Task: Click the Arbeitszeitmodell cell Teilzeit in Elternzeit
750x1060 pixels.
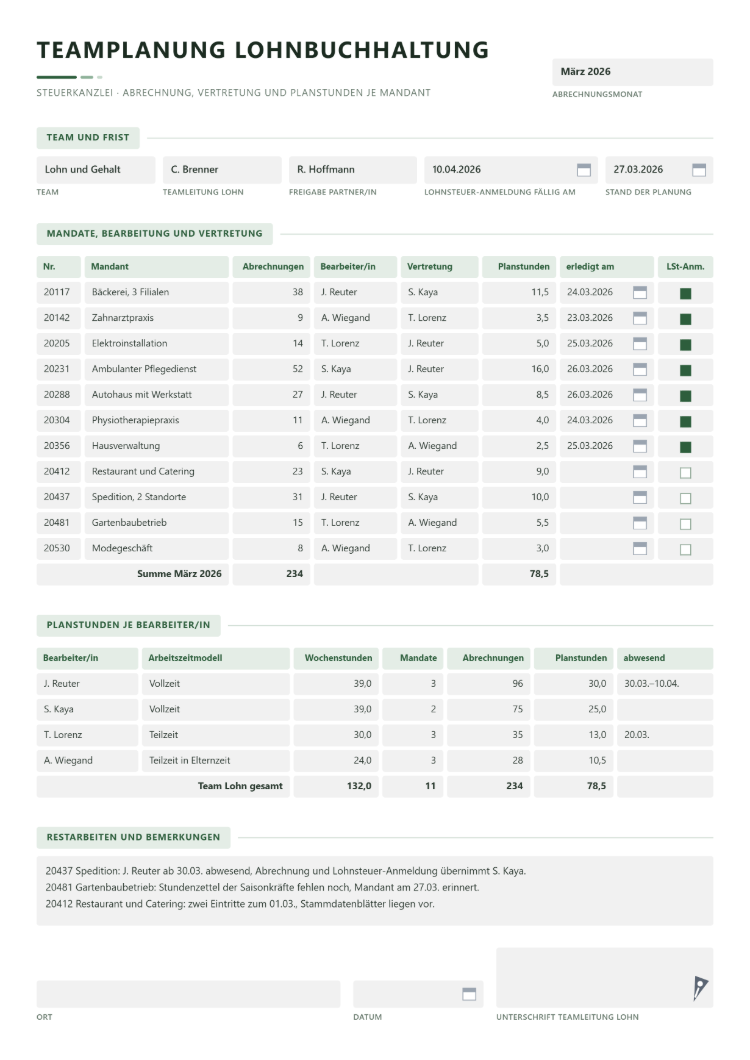Action: click(x=216, y=761)
